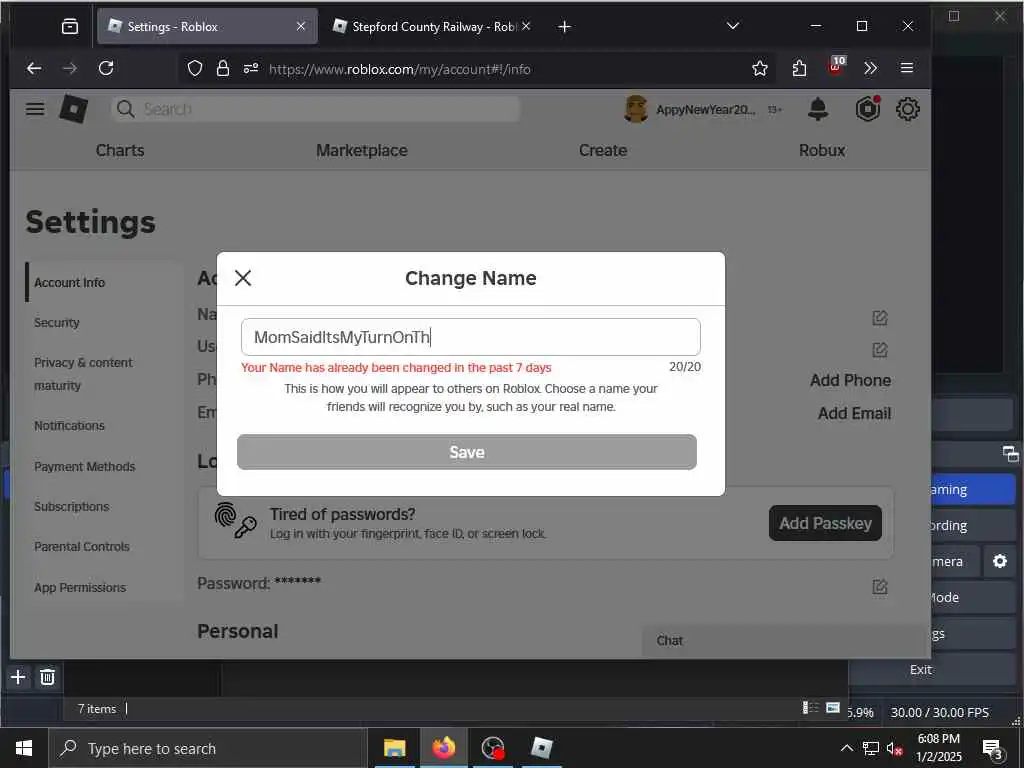
Task: Open the site permissions icon in the address bar
Action: [251, 69]
